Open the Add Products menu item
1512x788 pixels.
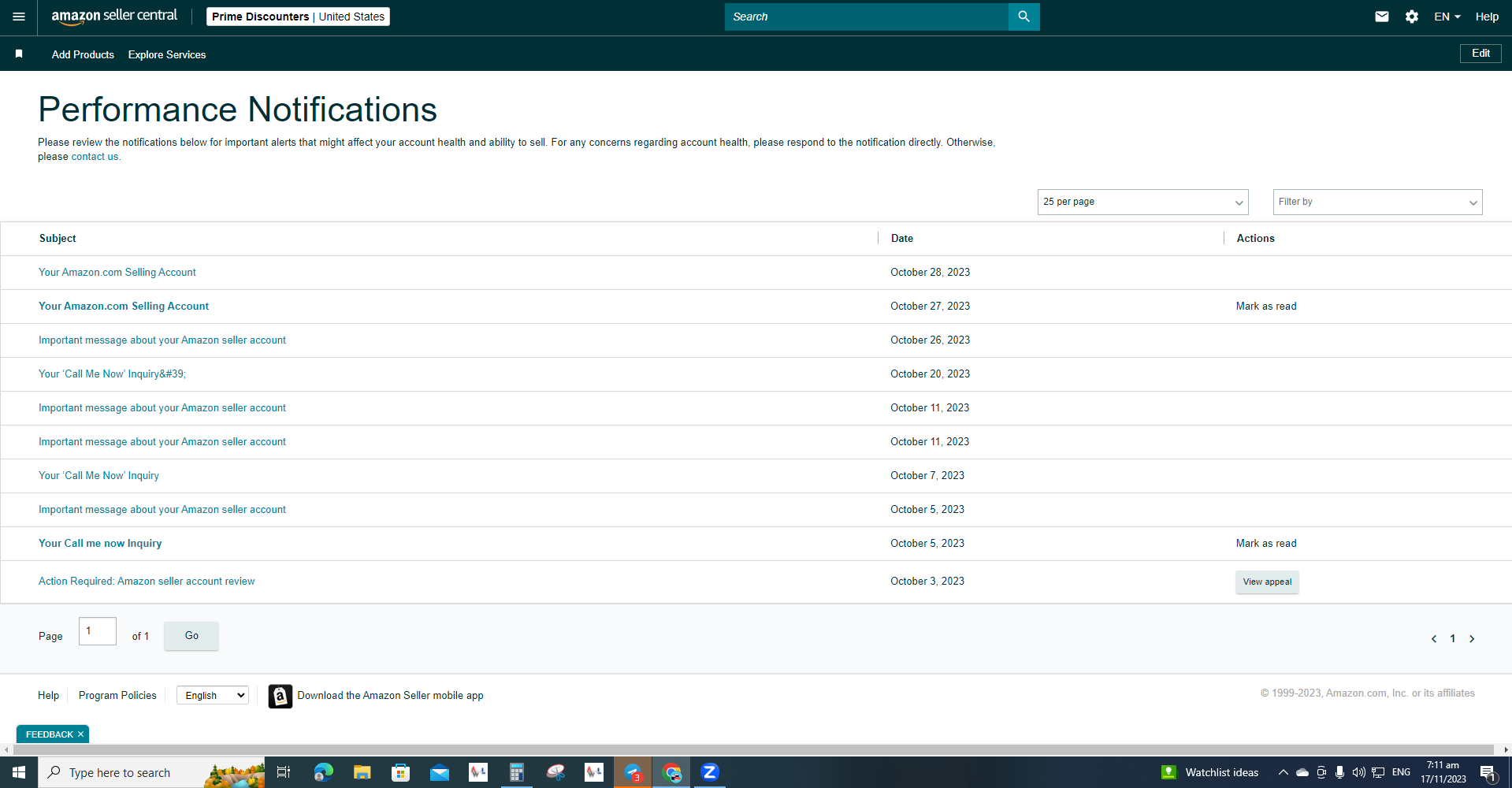pyautogui.click(x=83, y=54)
